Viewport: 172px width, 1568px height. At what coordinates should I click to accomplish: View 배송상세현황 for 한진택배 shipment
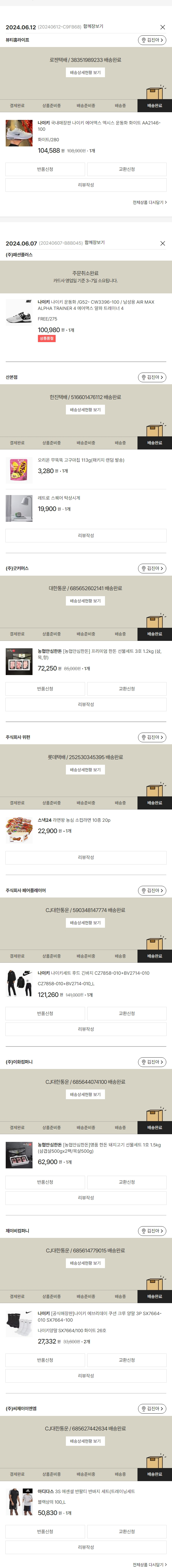[85, 410]
